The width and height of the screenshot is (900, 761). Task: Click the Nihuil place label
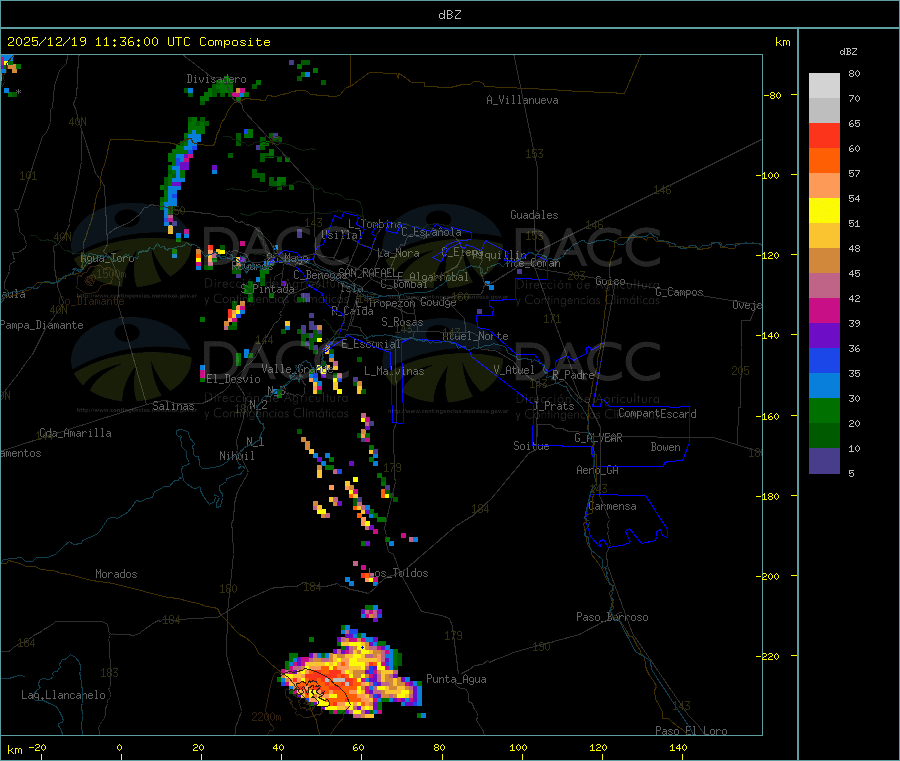point(236,456)
